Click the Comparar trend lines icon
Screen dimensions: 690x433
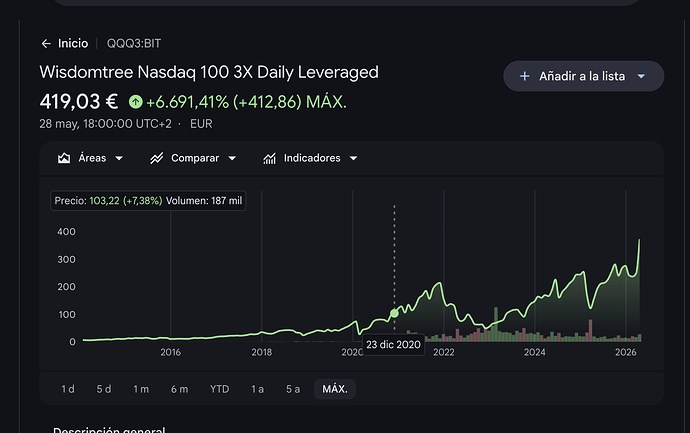coord(157,158)
